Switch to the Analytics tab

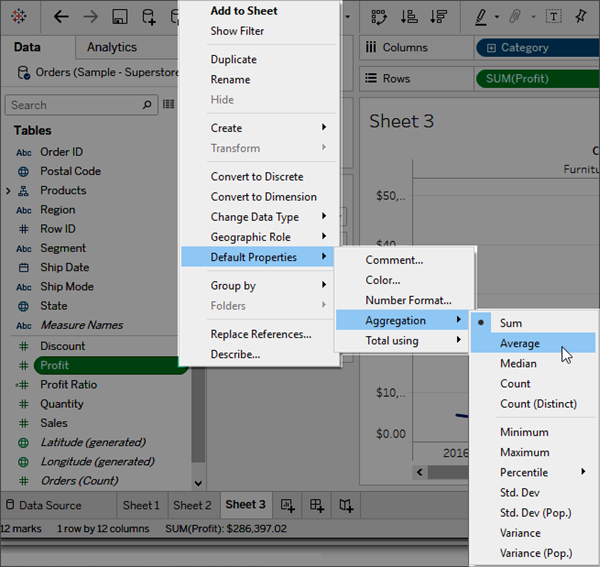112,47
